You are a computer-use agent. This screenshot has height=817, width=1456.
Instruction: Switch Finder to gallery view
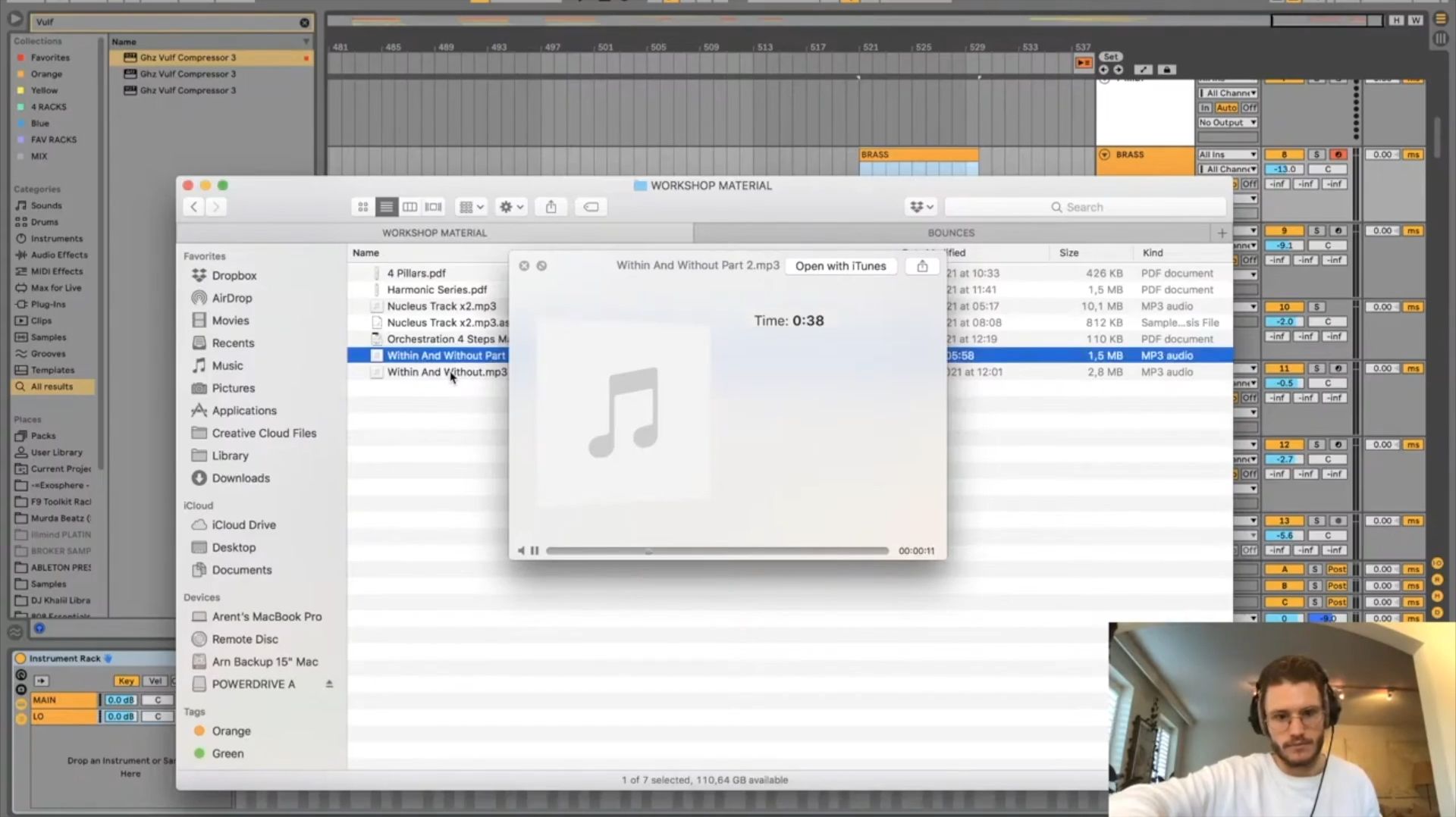[433, 207]
